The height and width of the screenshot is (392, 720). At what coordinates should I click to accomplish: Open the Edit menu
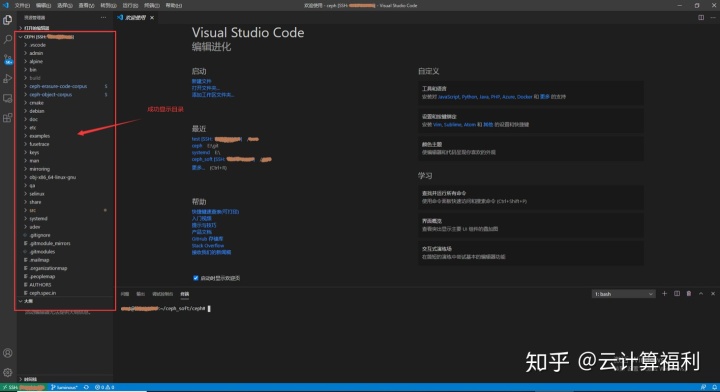click(x=43, y=6)
